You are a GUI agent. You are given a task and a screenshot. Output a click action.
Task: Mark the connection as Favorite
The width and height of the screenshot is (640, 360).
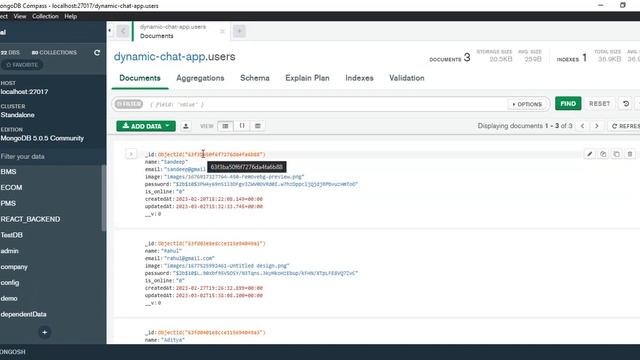click(22, 65)
